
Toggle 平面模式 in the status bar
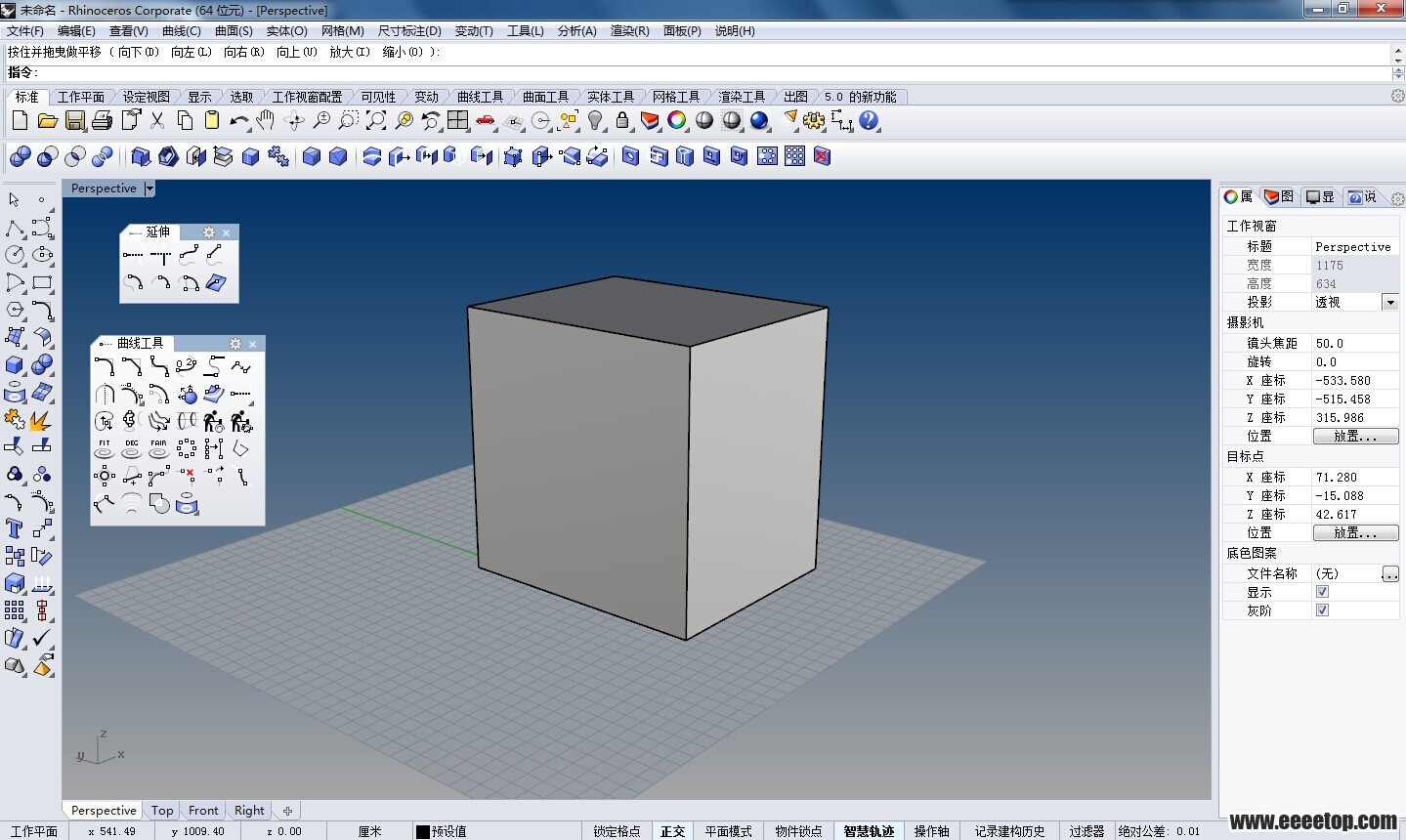pos(729,831)
